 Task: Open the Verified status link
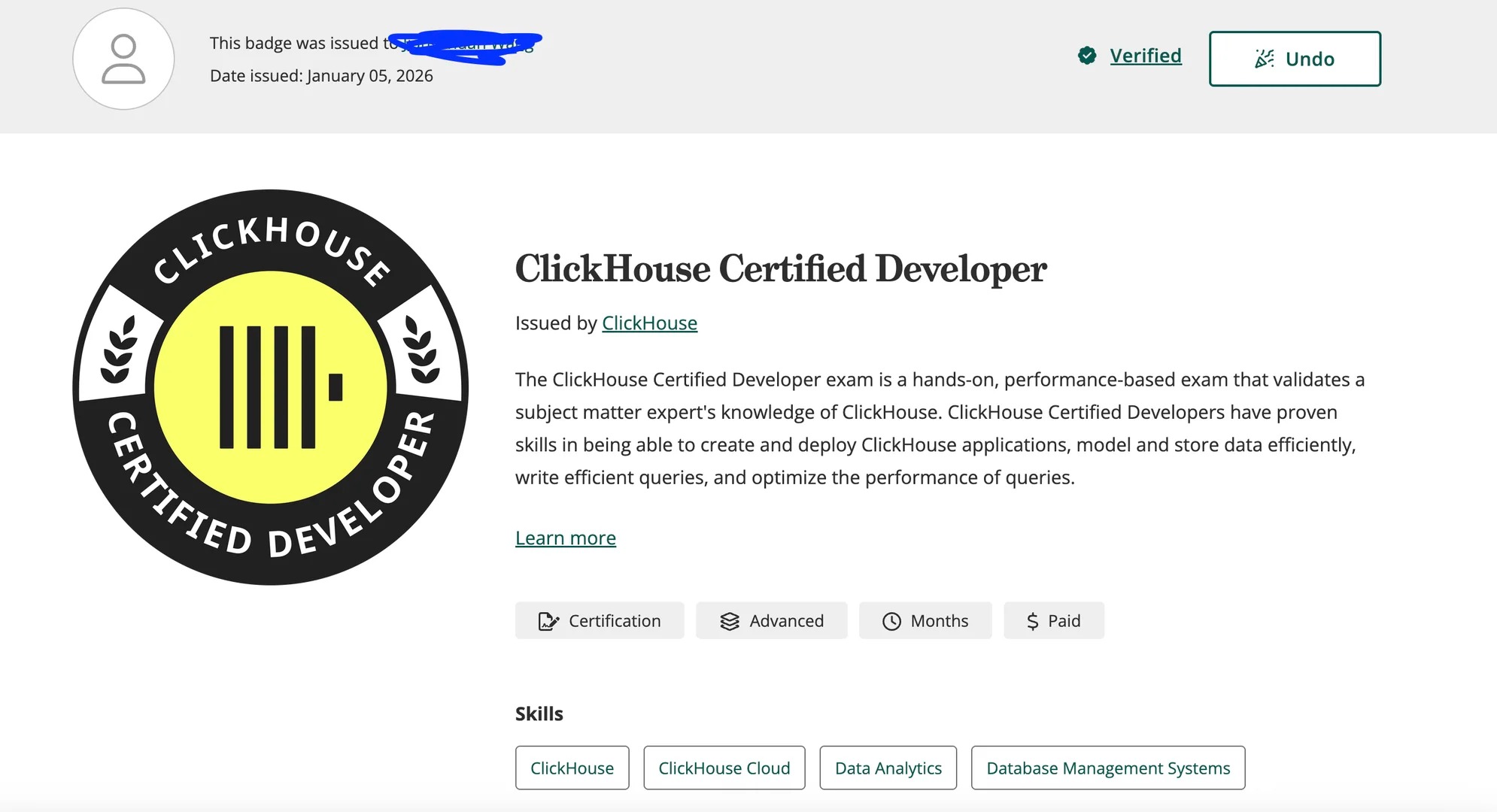pos(1146,55)
